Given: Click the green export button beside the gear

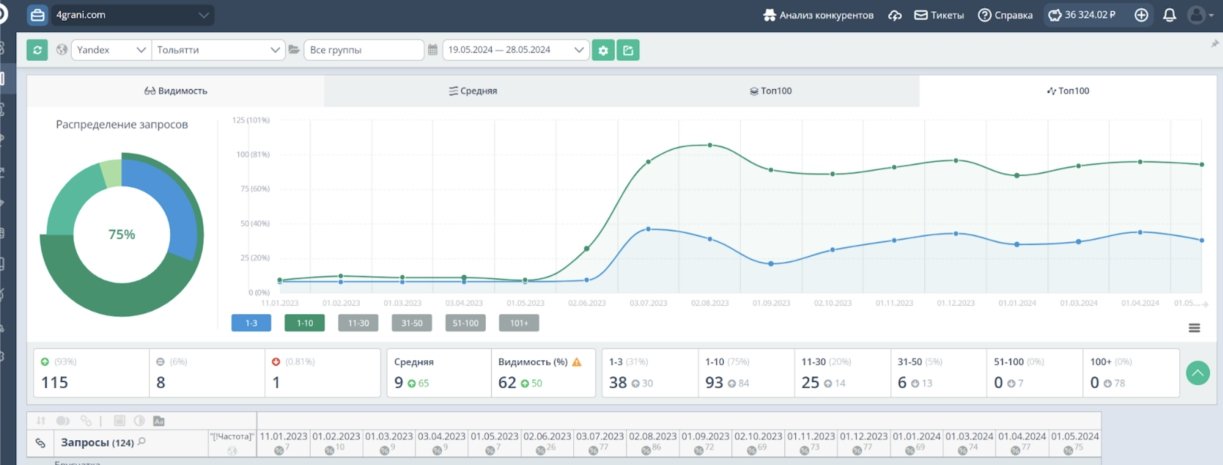Looking at the screenshot, I should tap(628, 50).
